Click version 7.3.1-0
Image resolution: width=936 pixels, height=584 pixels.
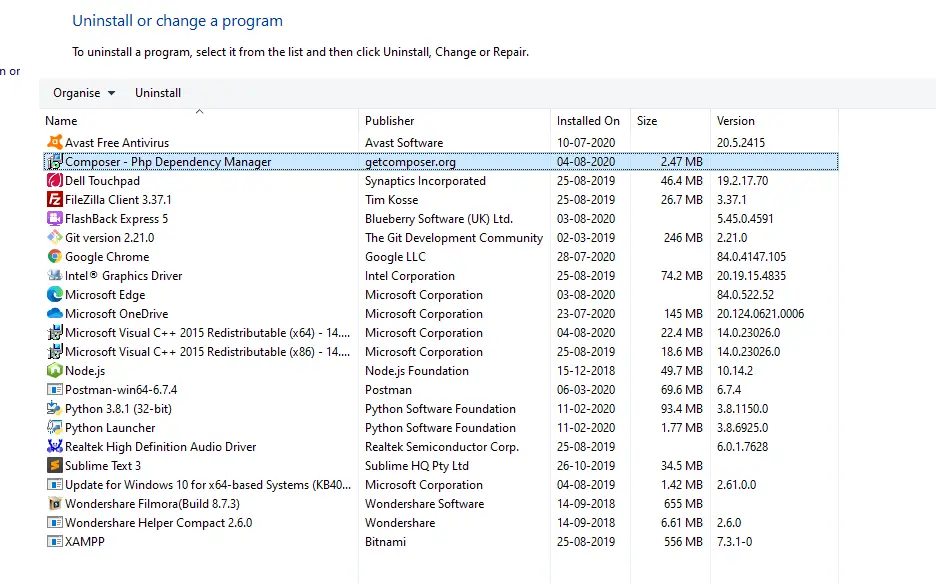coord(734,542)
